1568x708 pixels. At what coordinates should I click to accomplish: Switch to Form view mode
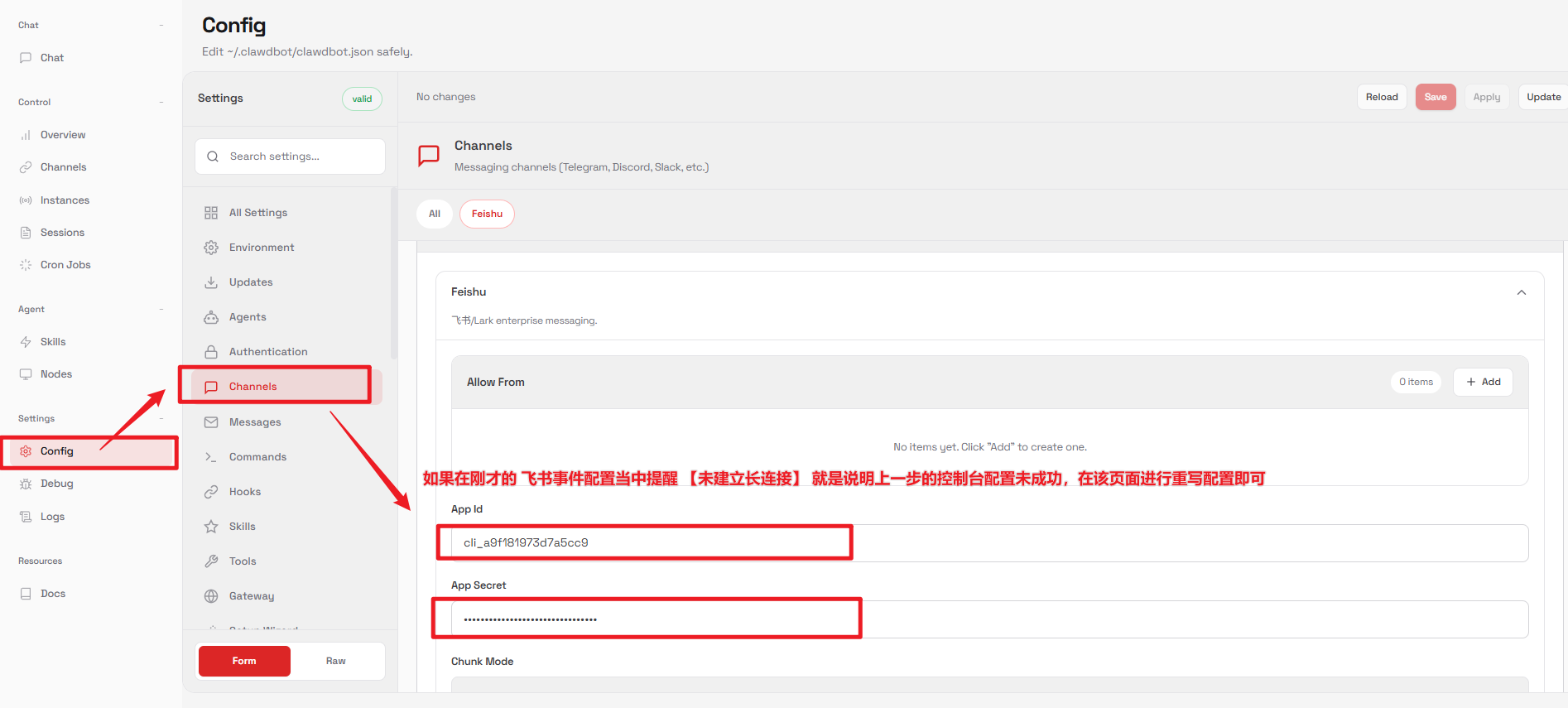tap(244, 661)
